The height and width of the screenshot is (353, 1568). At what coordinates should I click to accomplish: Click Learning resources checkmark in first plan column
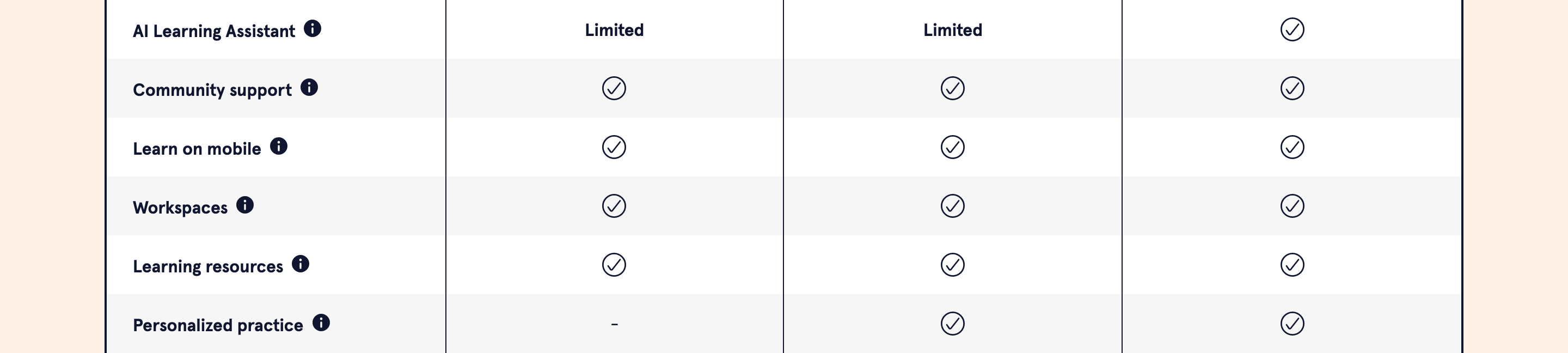(614, 265)
